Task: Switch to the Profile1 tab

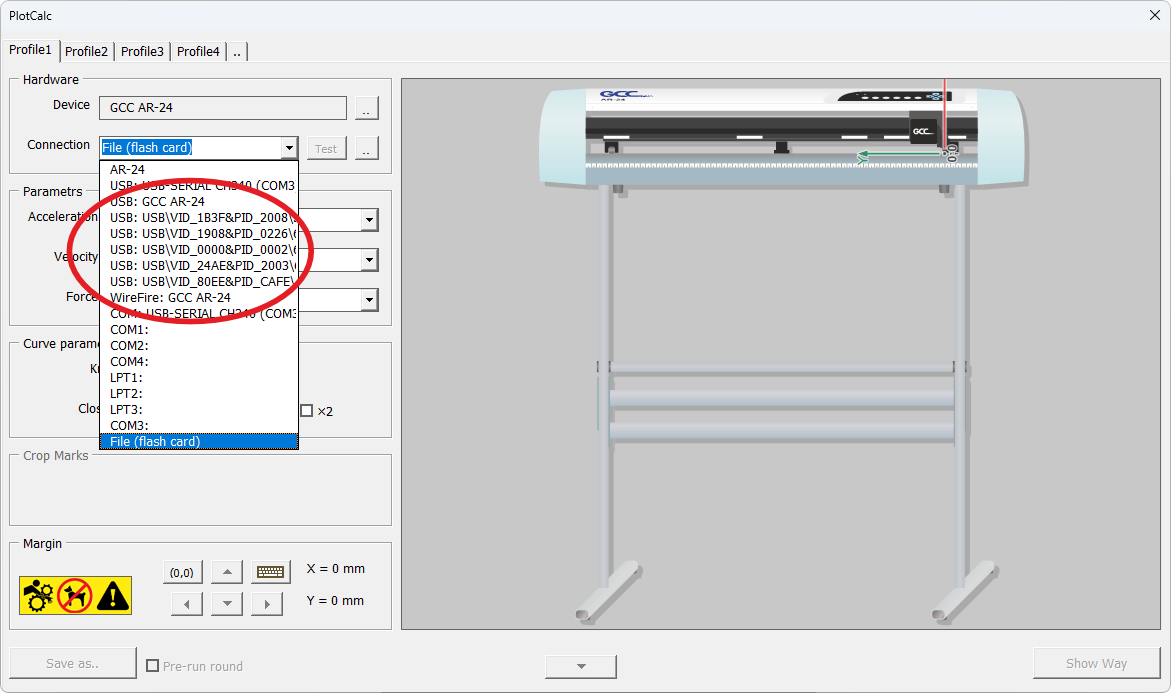Action: click(x=30, y=50)
